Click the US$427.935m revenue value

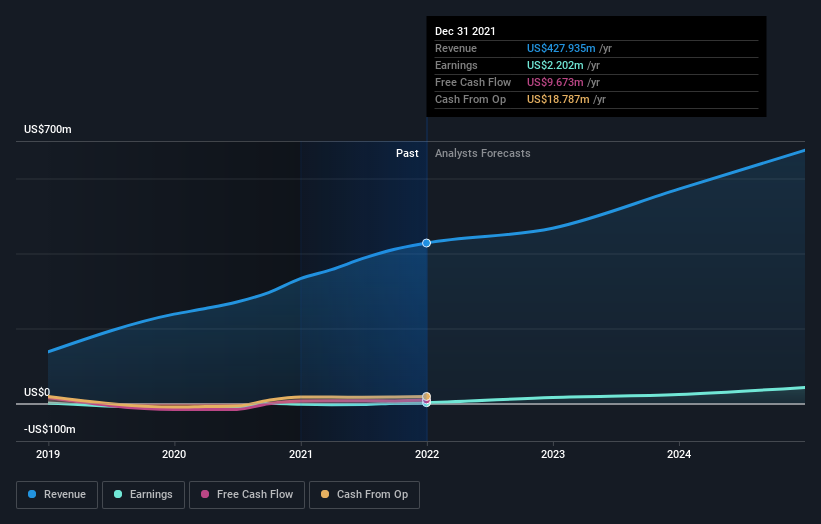point(561,48)
